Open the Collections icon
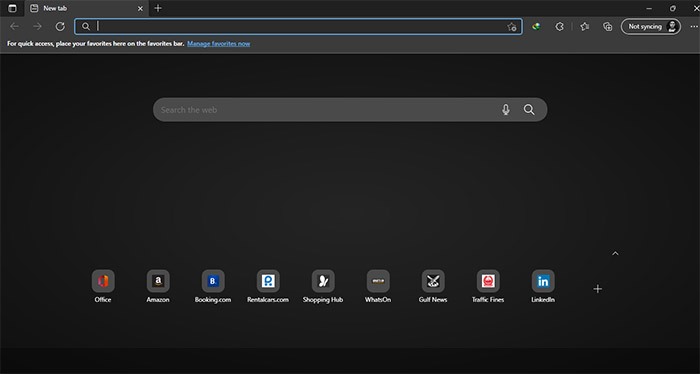 (608, 26)
